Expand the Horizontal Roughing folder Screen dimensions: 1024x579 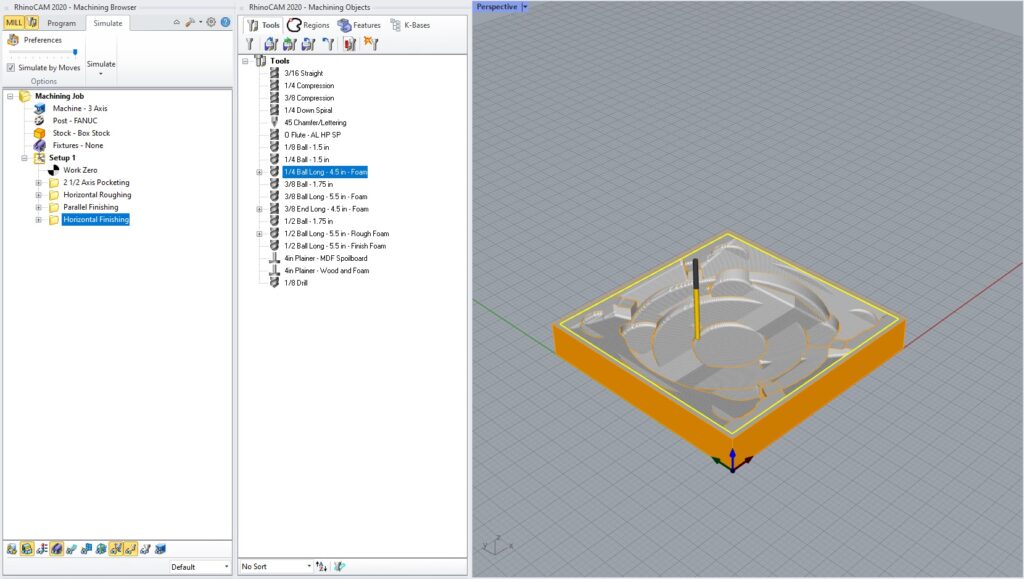(x=39, y=195)
